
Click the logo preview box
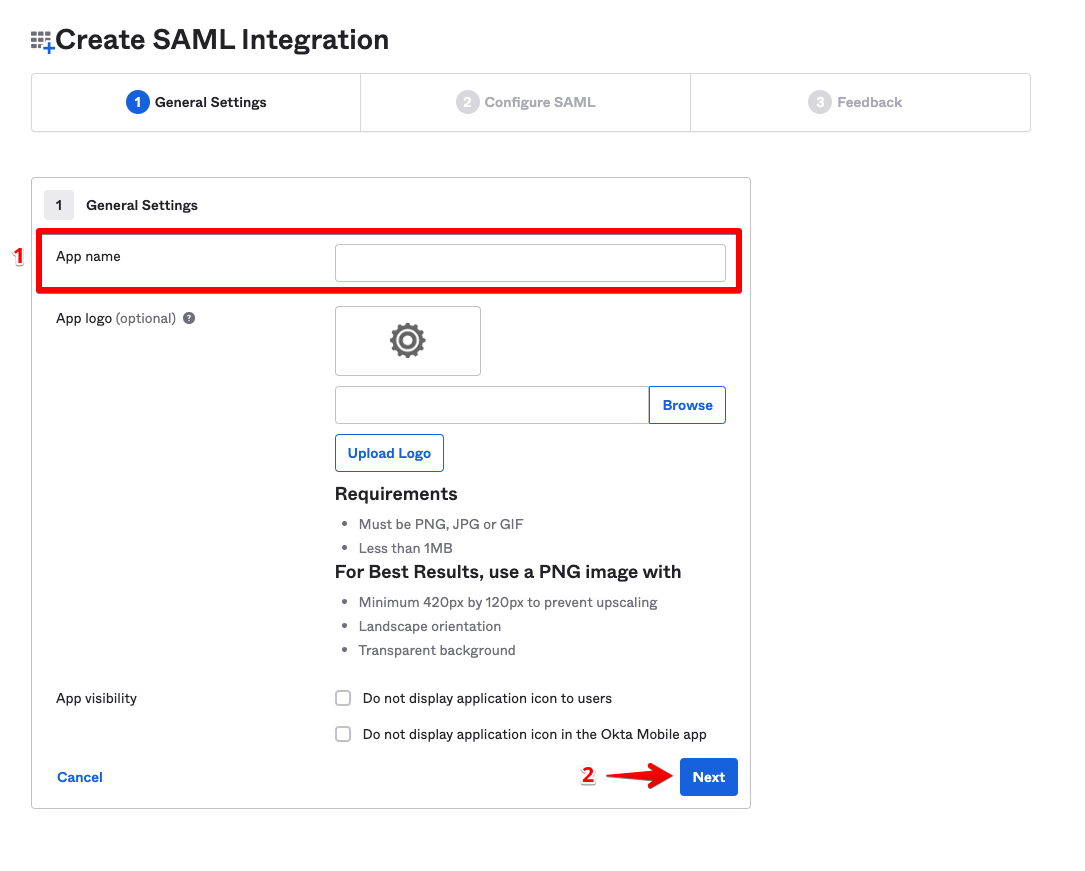pos(408,341)
